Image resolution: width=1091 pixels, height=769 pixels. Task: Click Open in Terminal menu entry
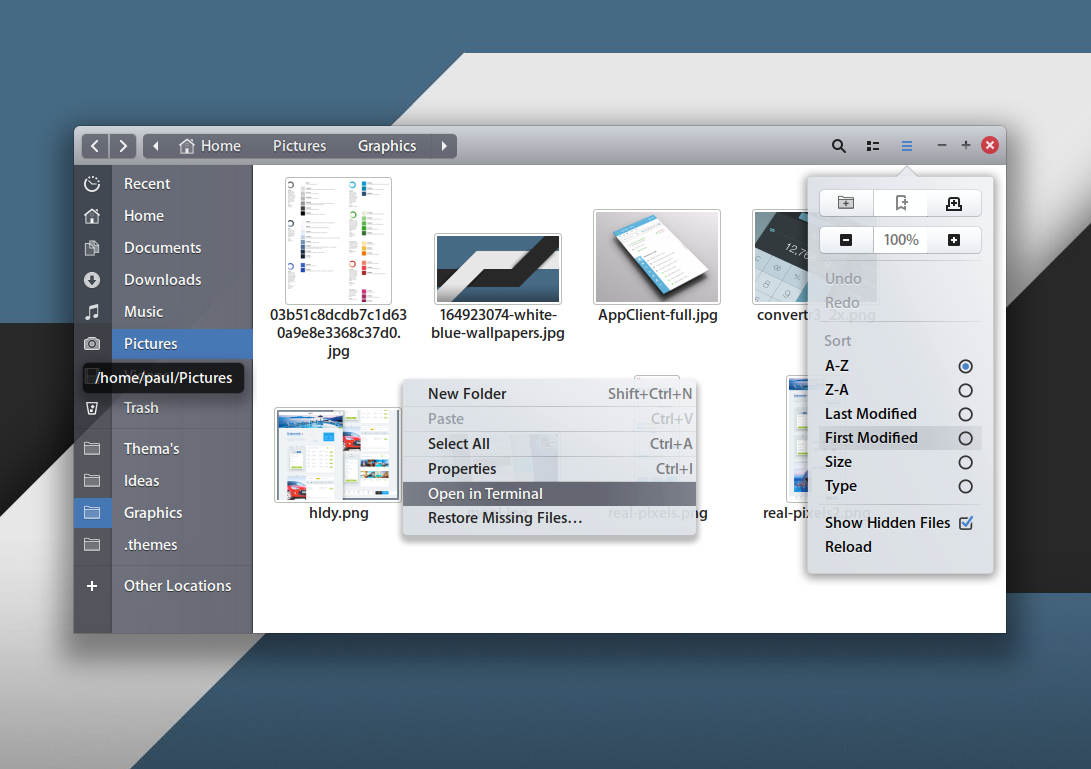coord(550,494)
